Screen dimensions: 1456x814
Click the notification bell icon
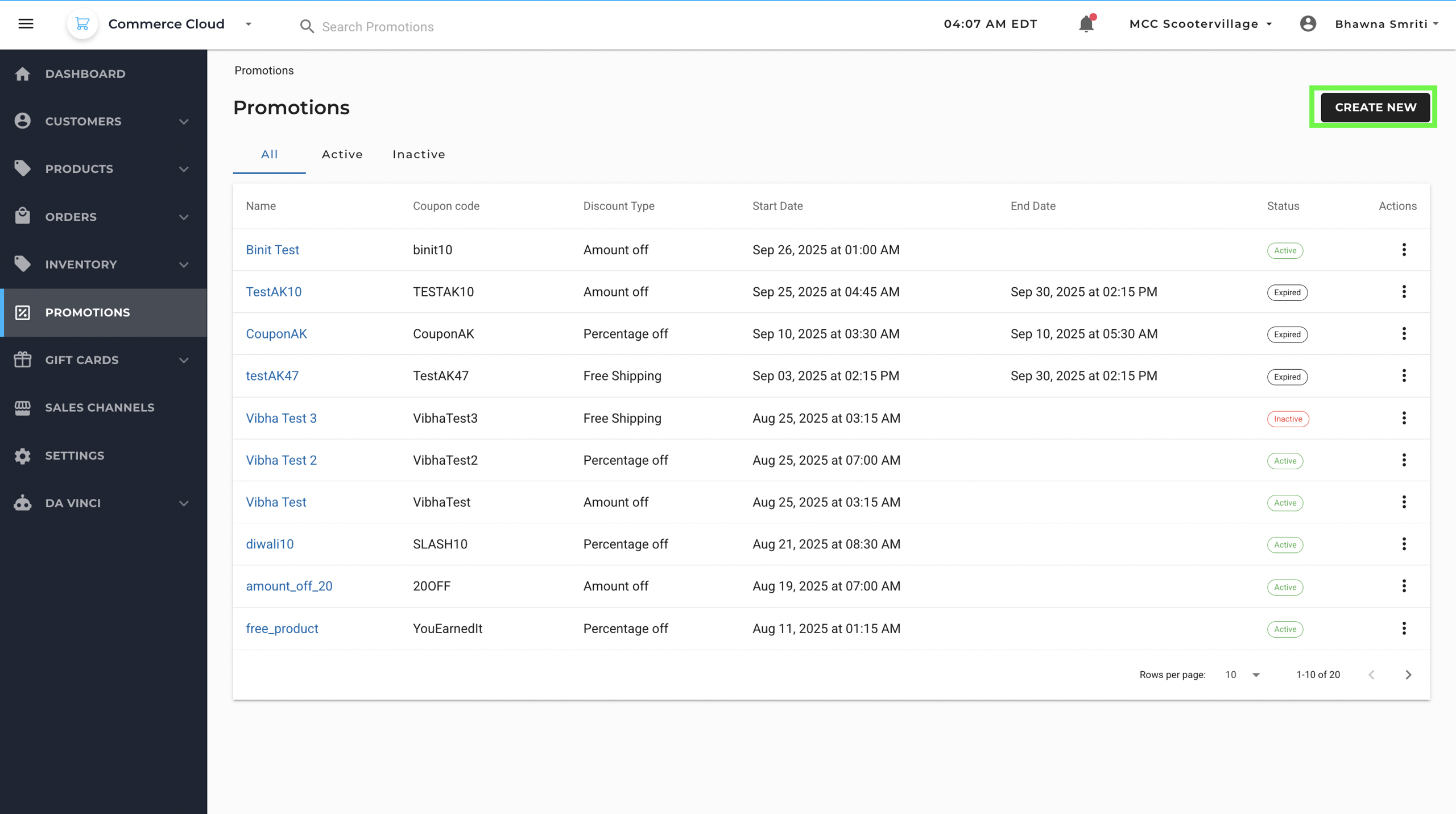(x=1086, y=24)
